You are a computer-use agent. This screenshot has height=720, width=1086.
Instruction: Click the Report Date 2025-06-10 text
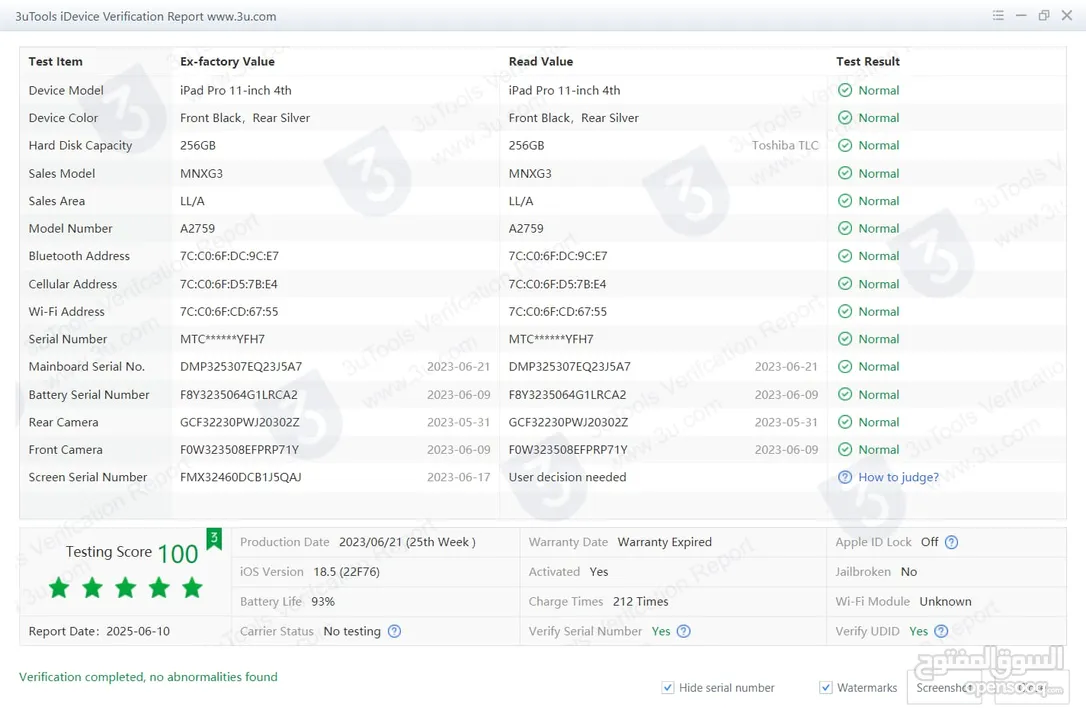pyautogui.click(x=99, y=631)
